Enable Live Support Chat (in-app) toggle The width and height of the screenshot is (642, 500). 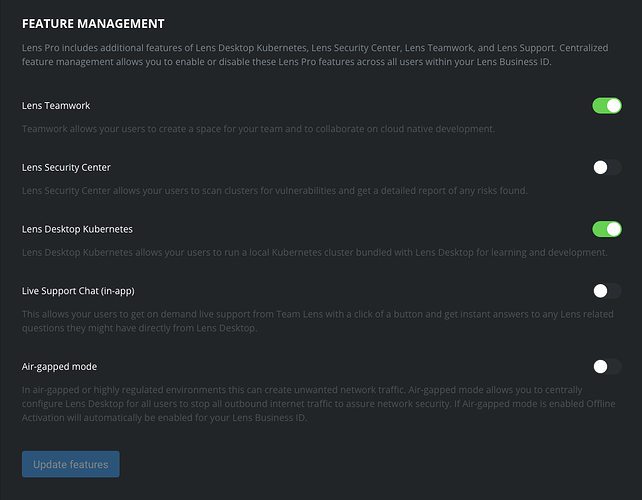point(607,291)
